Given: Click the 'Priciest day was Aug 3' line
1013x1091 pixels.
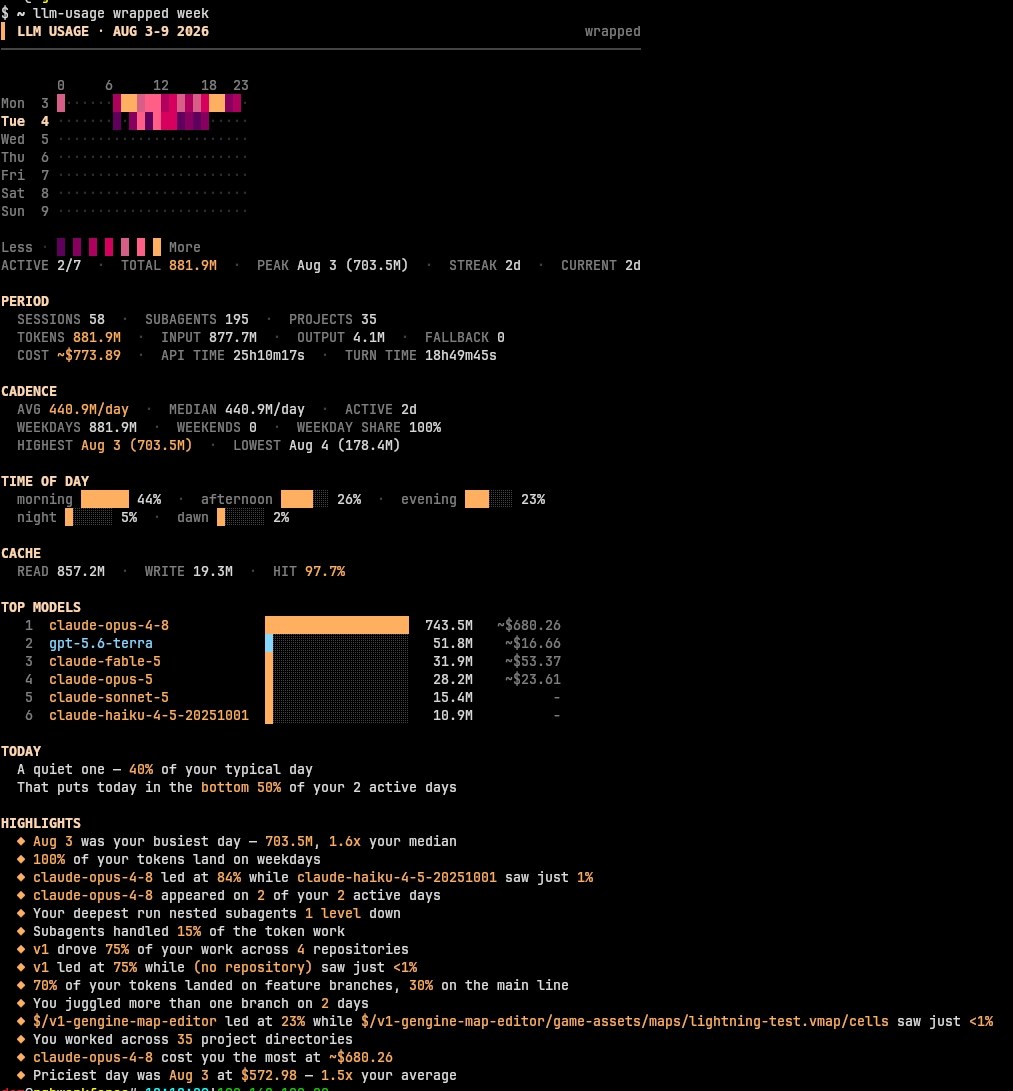Looking at the screenshot, I should tap(245, 1076).
